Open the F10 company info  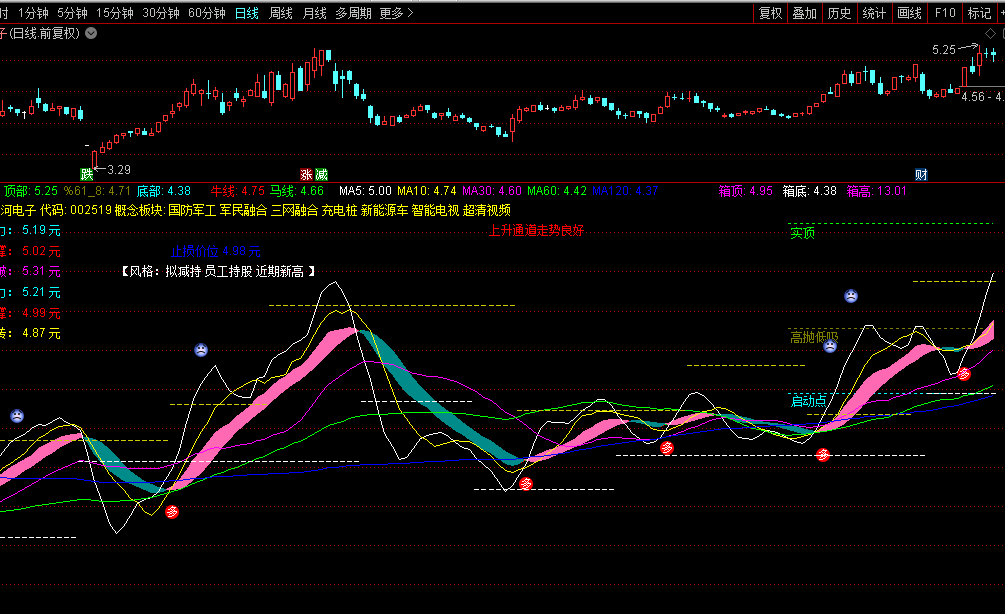945,13
